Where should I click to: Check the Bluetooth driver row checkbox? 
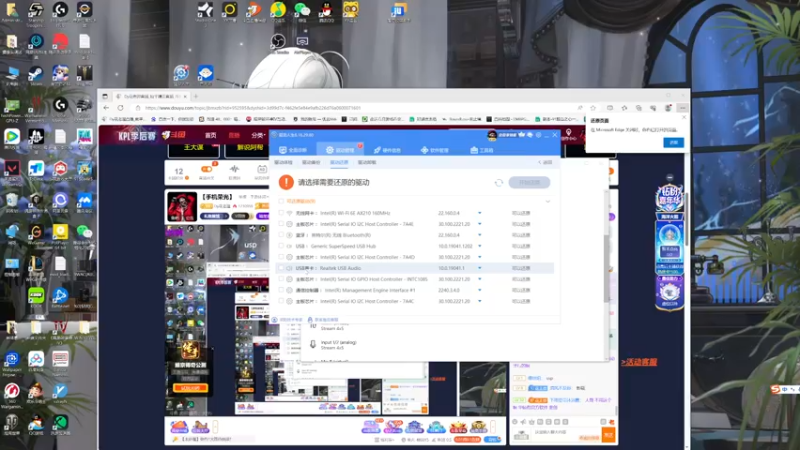click(x=281, y=235)
